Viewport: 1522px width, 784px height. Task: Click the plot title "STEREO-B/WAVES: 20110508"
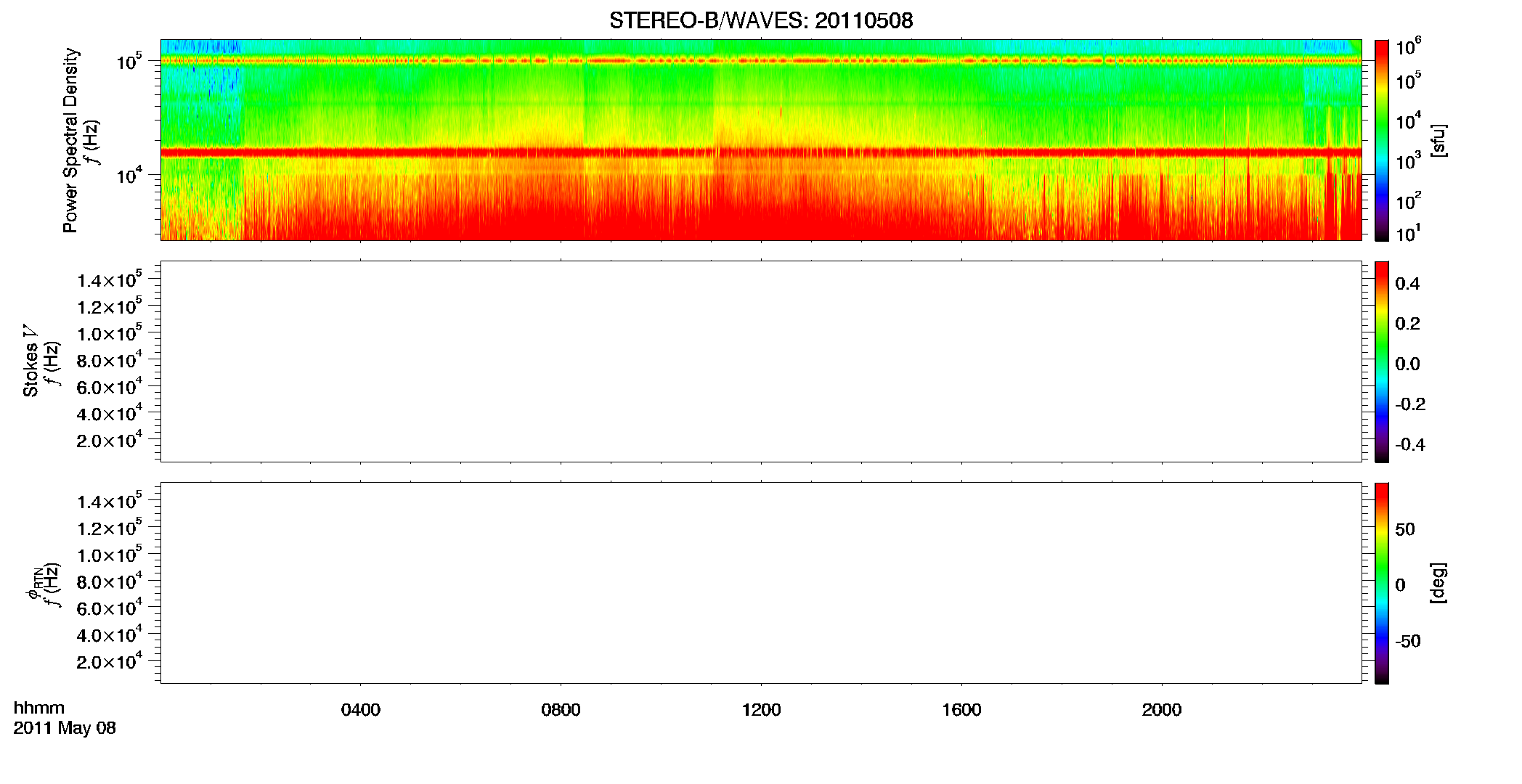(x=761, y=20)
